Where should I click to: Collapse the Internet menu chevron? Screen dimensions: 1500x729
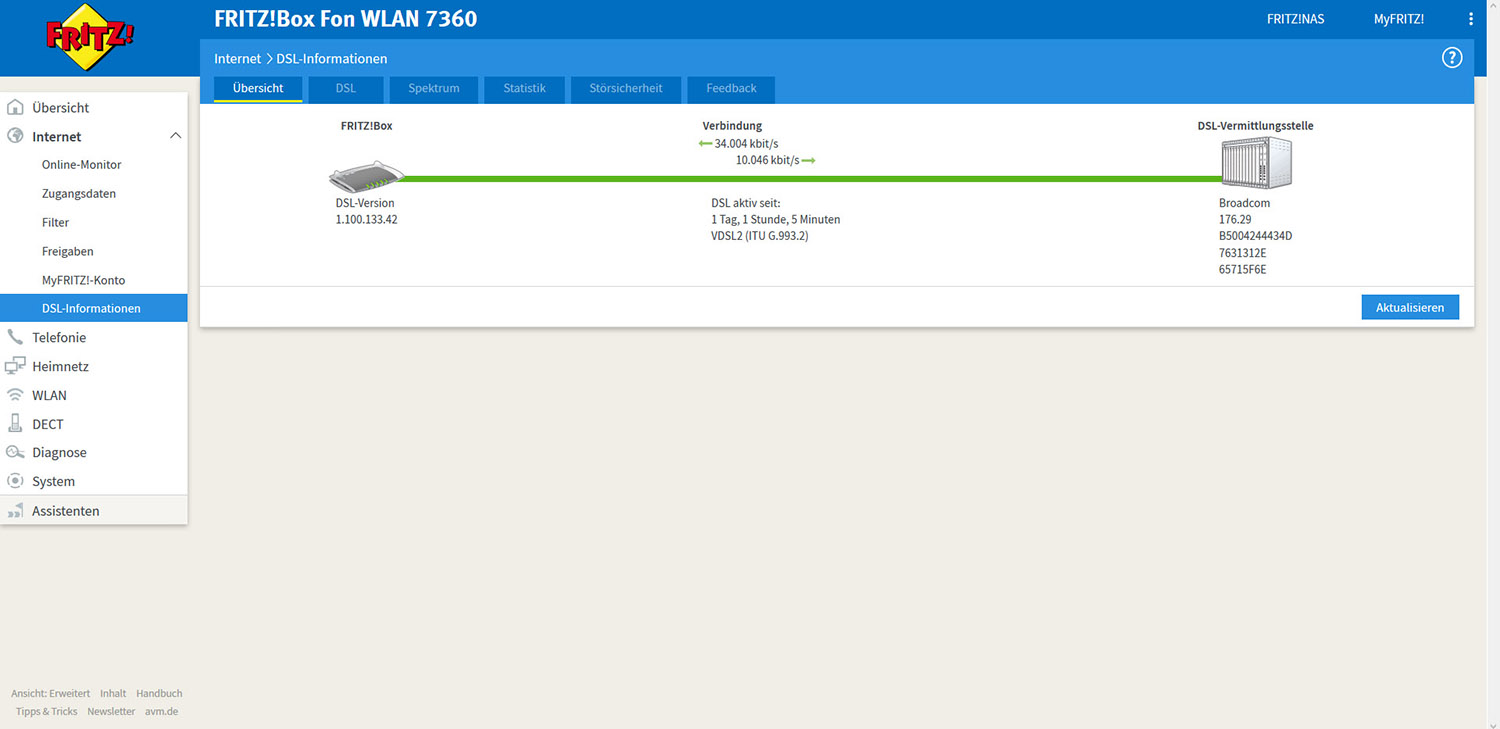click(175, 136)
